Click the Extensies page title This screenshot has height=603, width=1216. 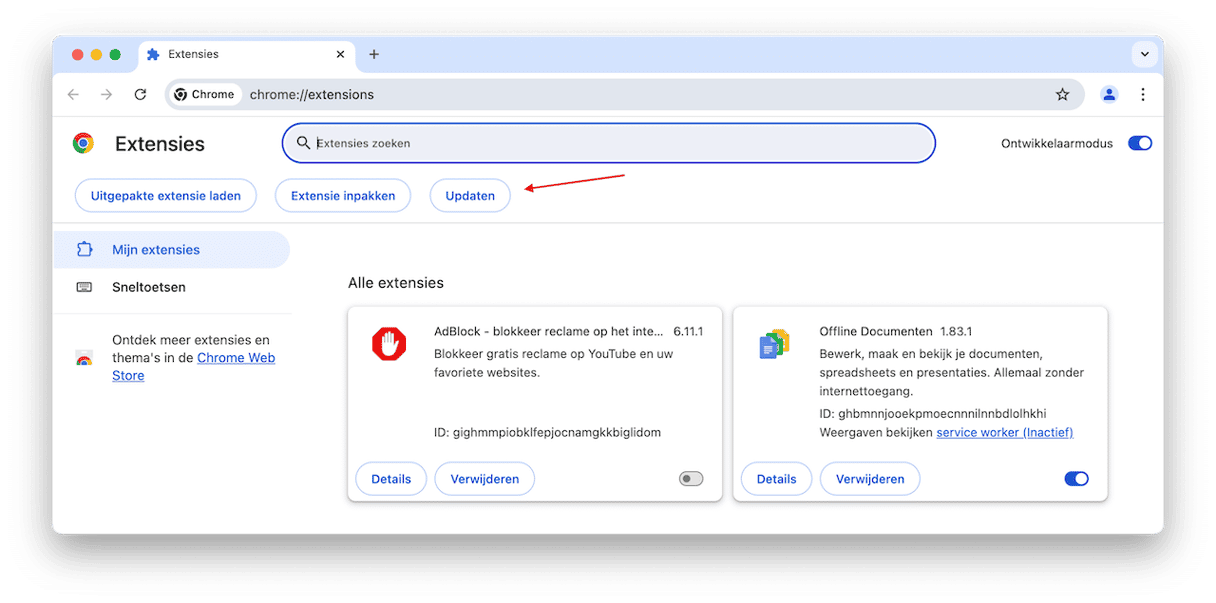pos(160,144)
